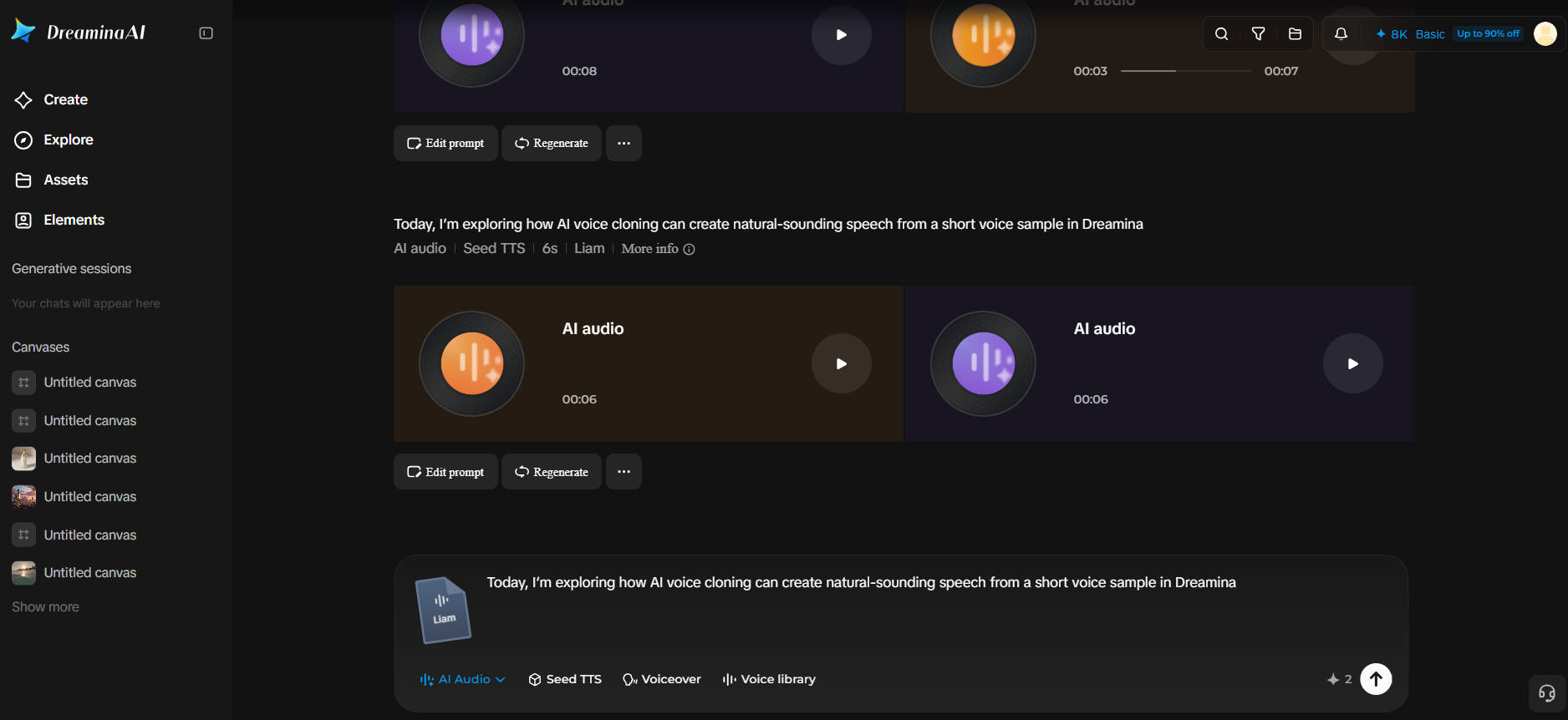This screenshot has width=1568, height=720.
Task: Click the Liam voice file thumbnail
Action: [443, 611]
